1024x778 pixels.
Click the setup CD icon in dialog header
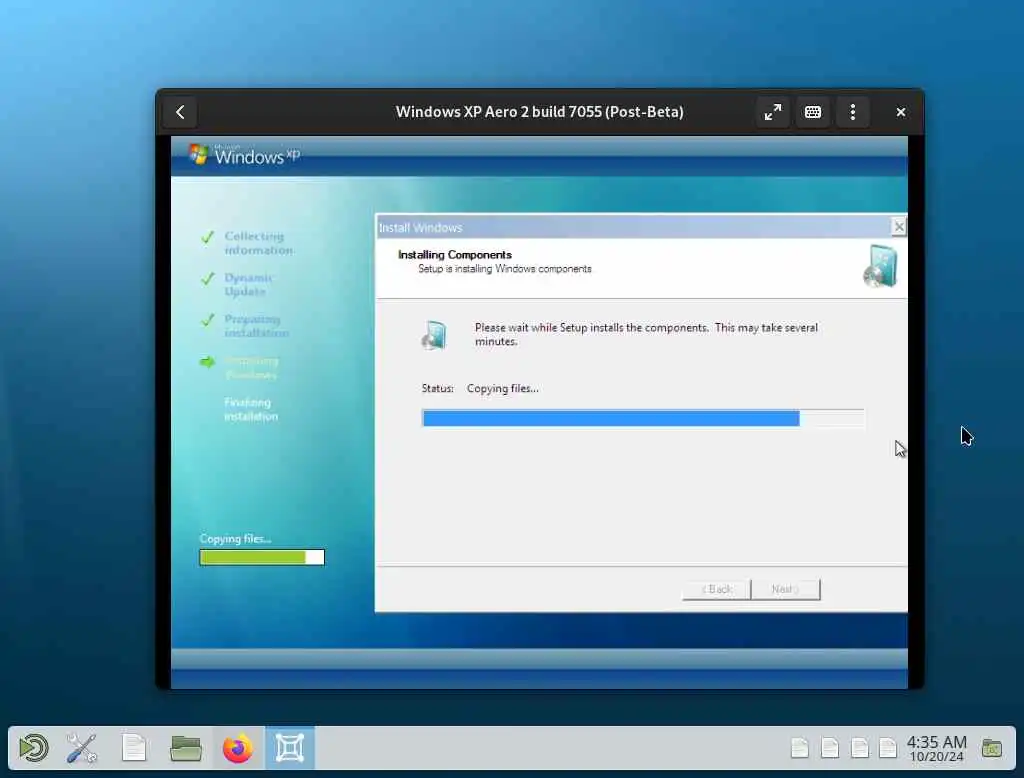[x=880, y=266]
